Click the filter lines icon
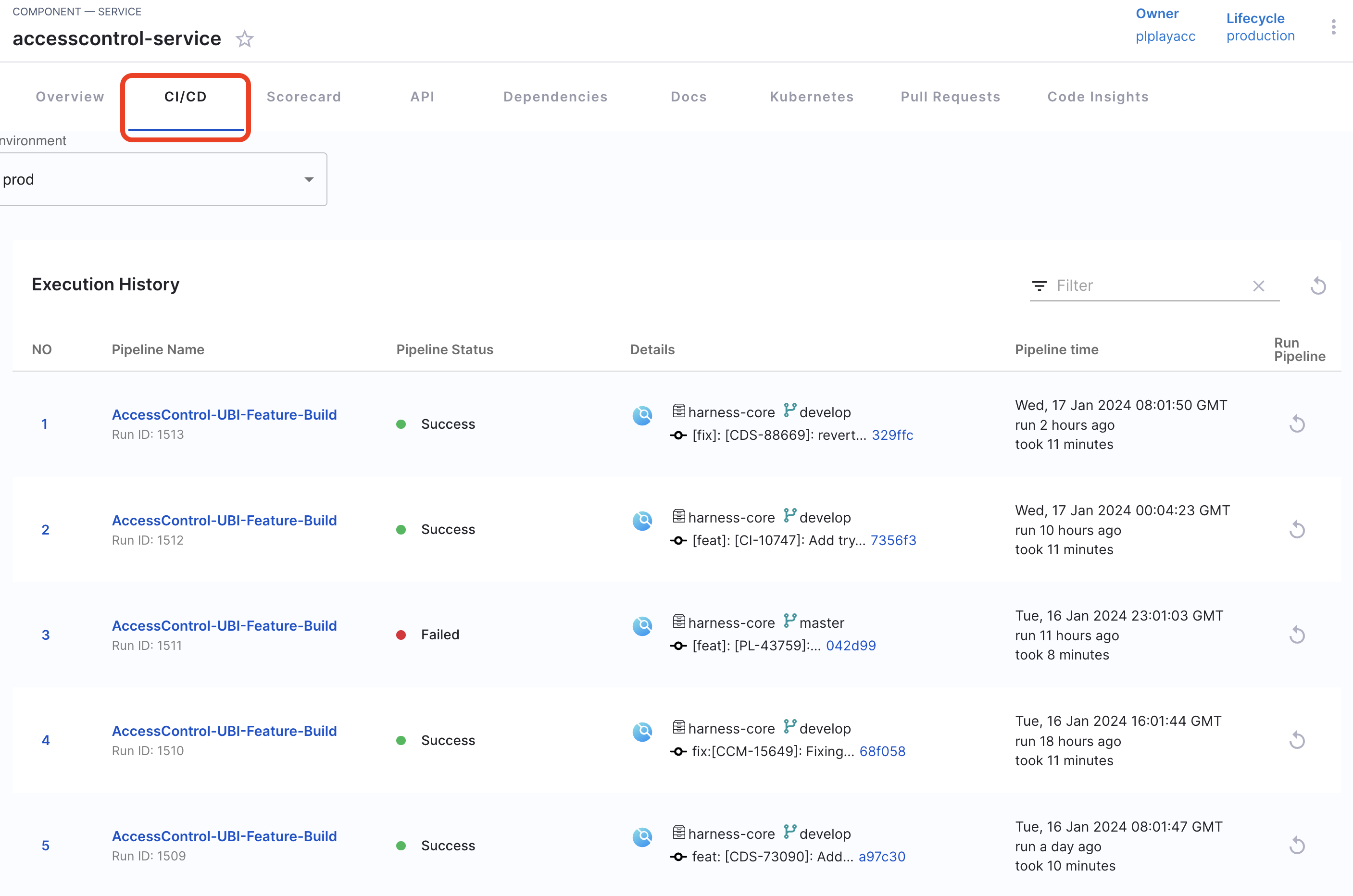This screenshot has height=896, width=1353. coord(1039,286)
